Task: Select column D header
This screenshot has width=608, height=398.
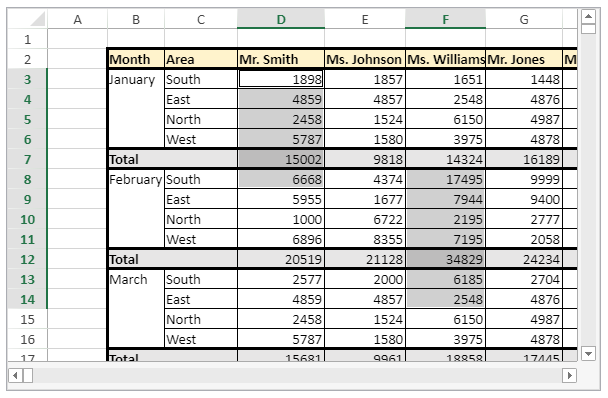Action: [281, 19]
